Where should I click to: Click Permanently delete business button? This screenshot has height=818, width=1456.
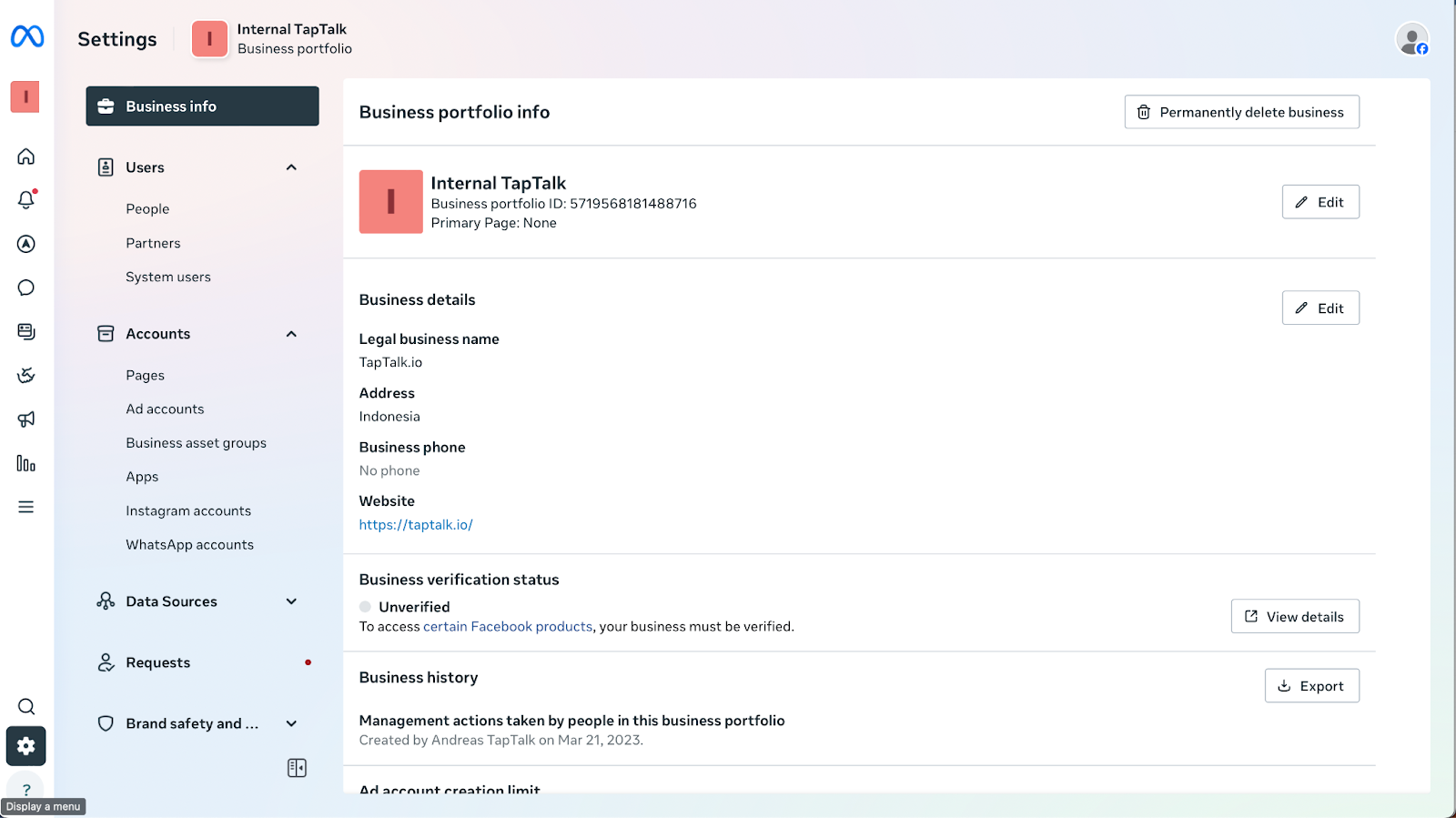tap(1242, 112)
